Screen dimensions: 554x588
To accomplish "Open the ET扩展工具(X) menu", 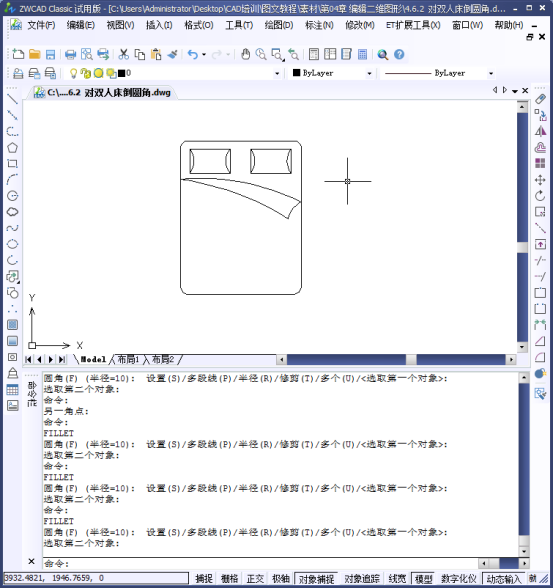I will coord(413,25).
